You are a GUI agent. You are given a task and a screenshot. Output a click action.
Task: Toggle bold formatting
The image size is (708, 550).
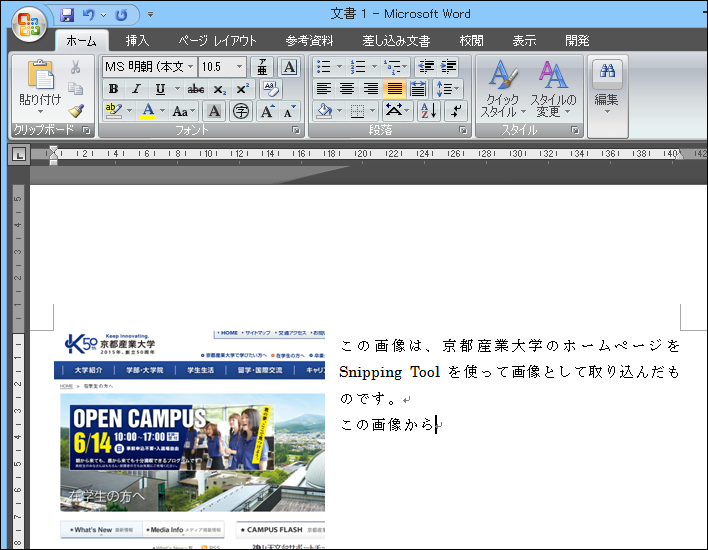pos(113,89)
